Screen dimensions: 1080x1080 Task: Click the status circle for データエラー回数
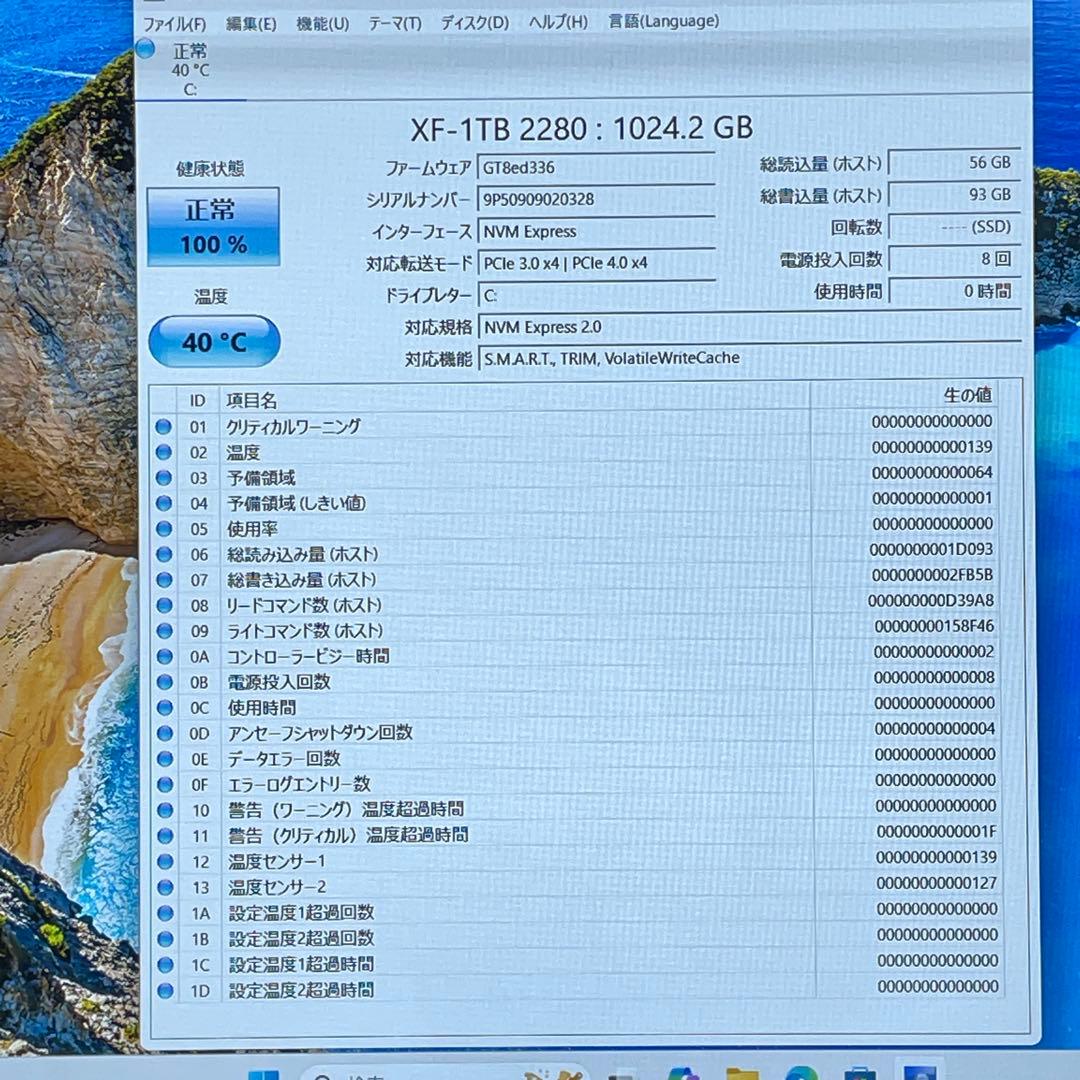point(163,759)
